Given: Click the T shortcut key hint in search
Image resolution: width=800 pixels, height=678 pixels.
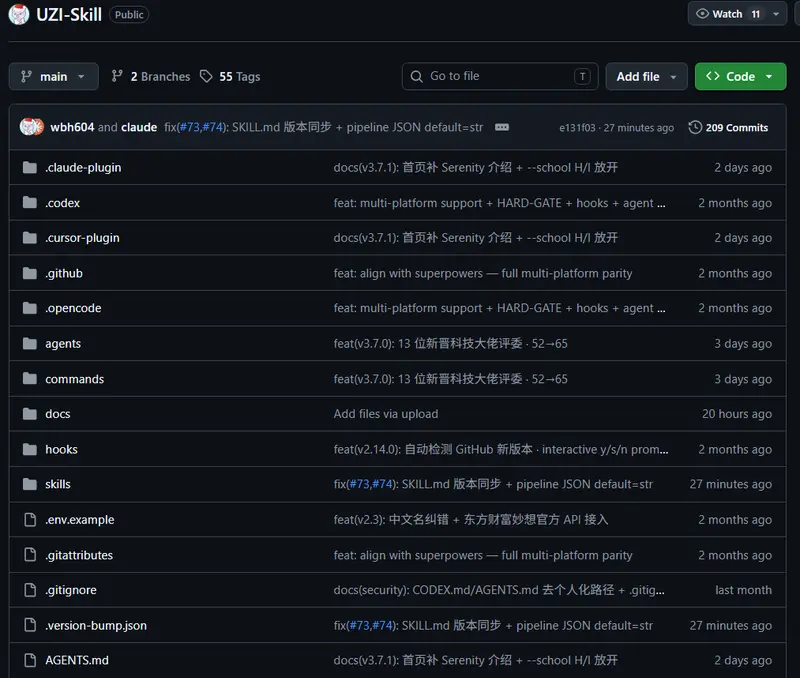Looking at the screenshot, I should click(582, 77).
